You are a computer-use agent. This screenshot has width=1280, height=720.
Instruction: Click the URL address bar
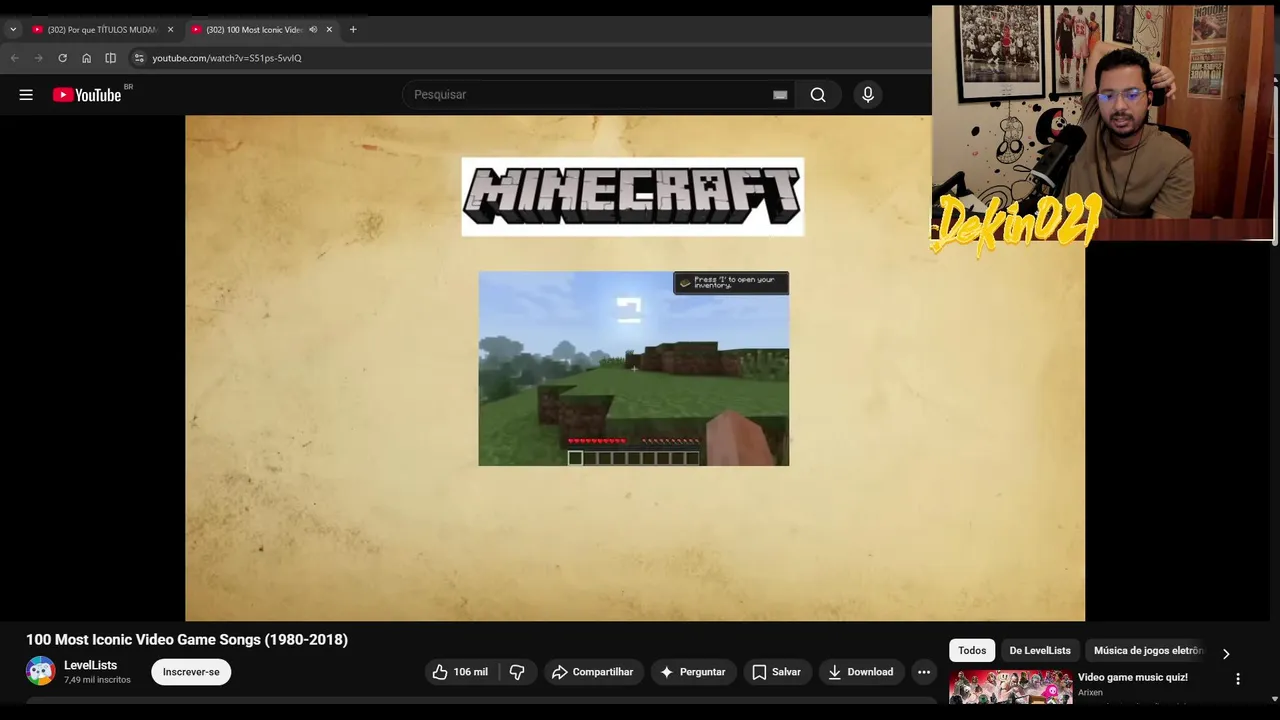(530, 58)
